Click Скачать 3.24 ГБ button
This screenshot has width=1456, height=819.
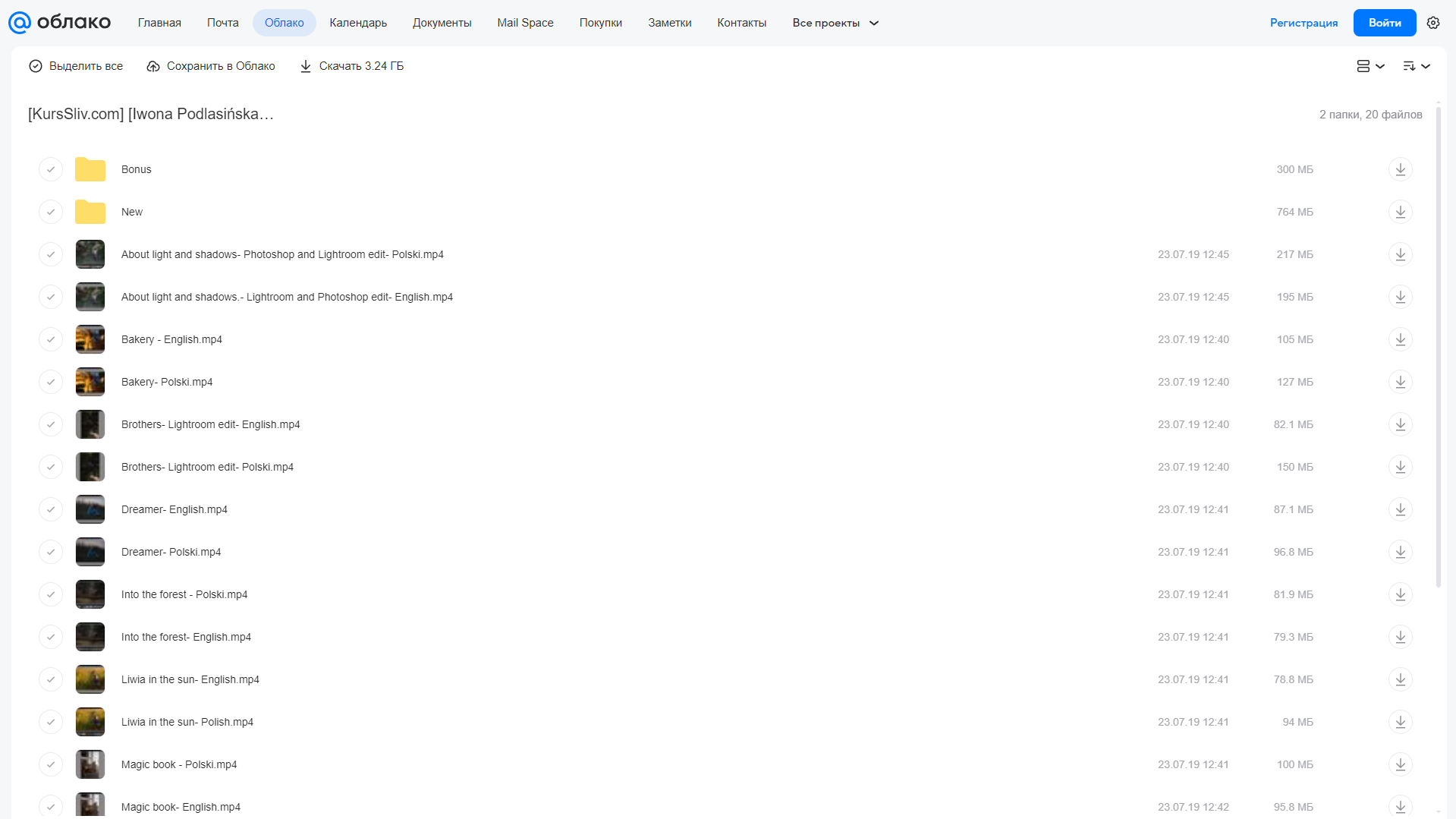click(352, 66)
